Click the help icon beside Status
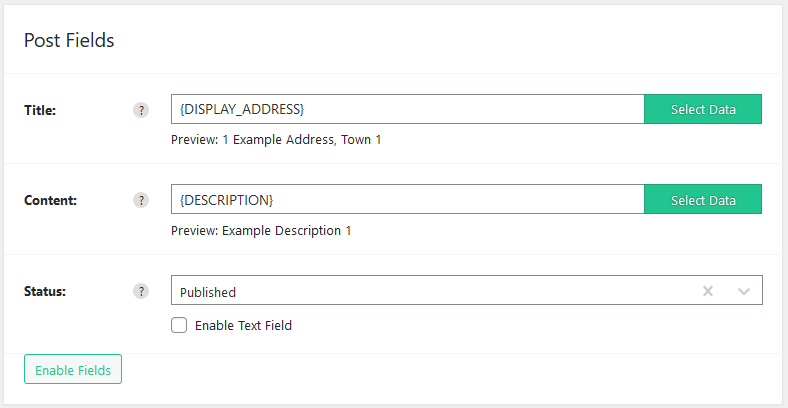Screen dimensions: 788x408 click(x=141, y=291)
